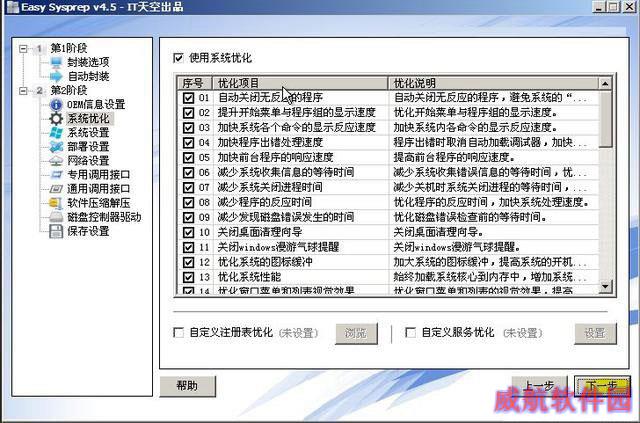
Task: Uncheck item 05 加快前台程序的响应速度
Action: 188,158
